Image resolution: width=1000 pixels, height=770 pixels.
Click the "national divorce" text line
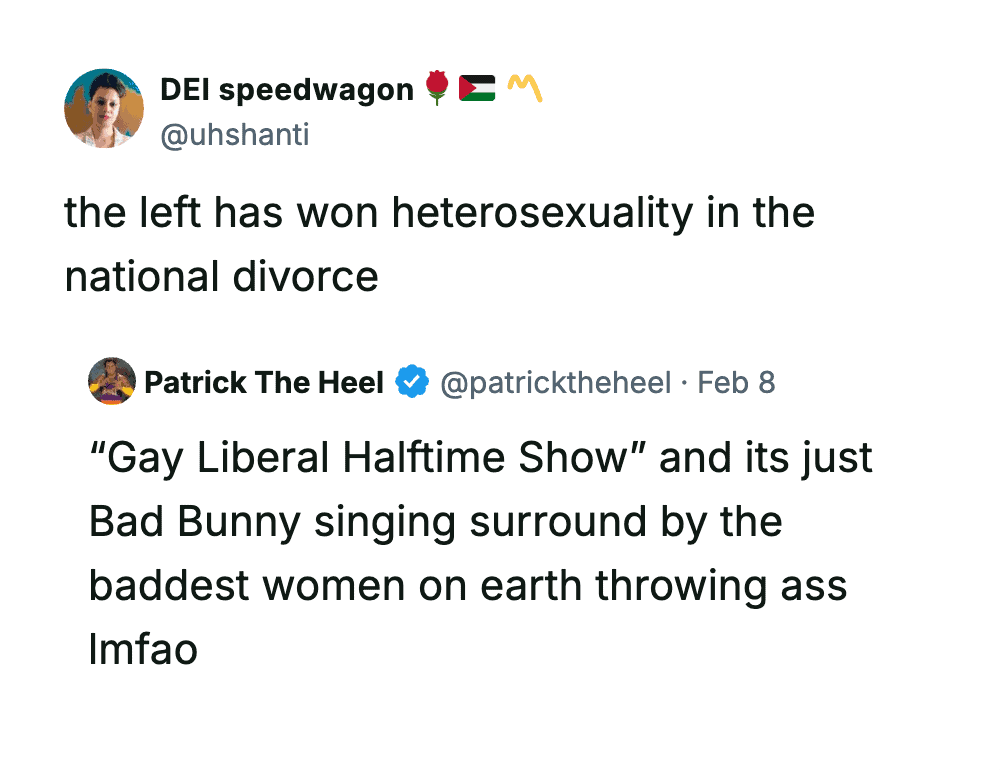pyautogui.click(x=221, y=276)
